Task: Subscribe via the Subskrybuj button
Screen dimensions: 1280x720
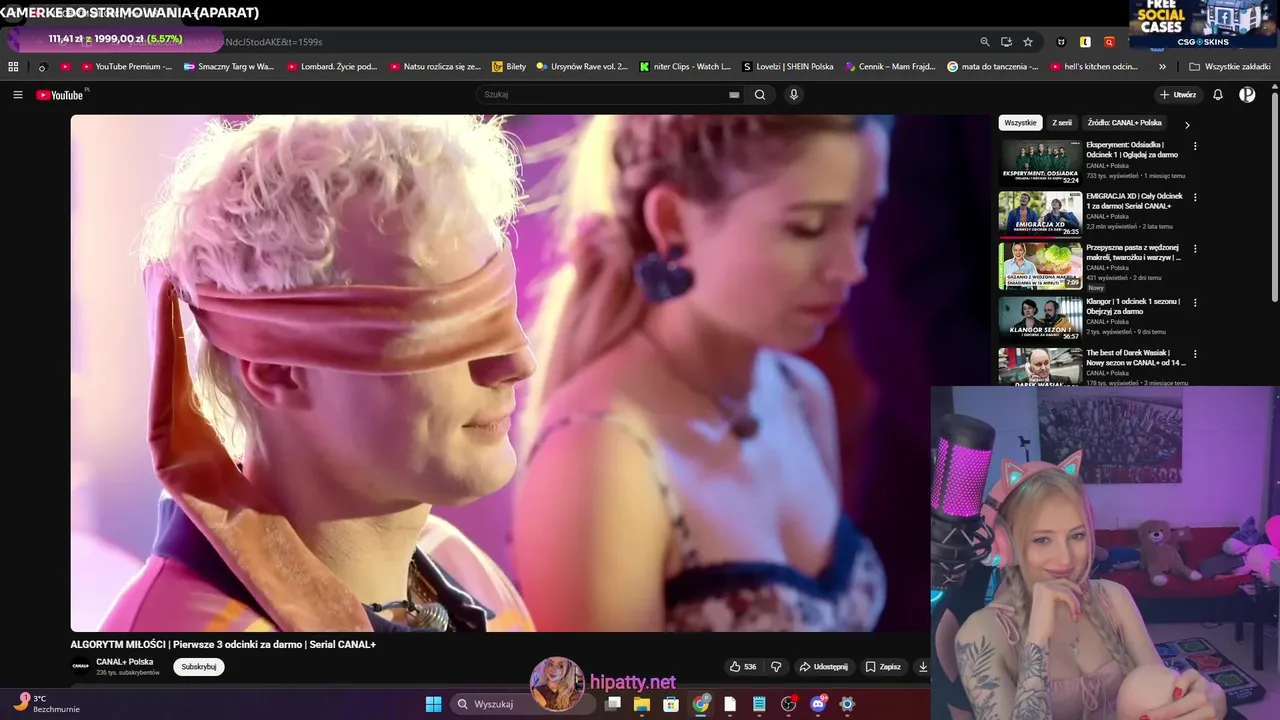Action: (198, 667)
